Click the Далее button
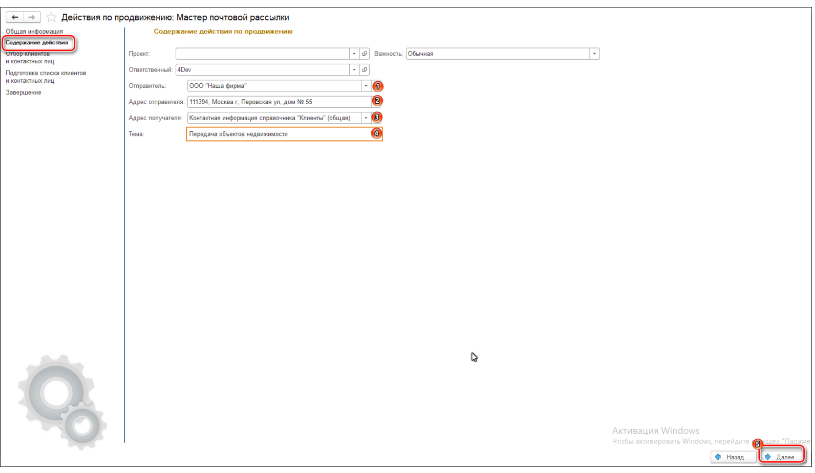This screenshot has height=473, width=815. tap(782, 457)
